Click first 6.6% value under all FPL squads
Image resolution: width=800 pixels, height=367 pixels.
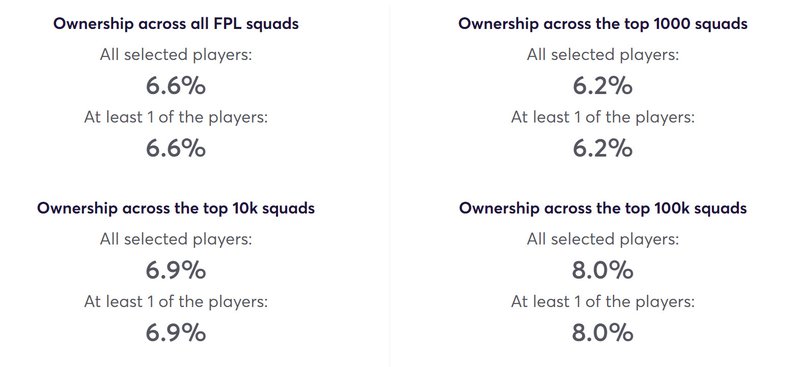176,86
